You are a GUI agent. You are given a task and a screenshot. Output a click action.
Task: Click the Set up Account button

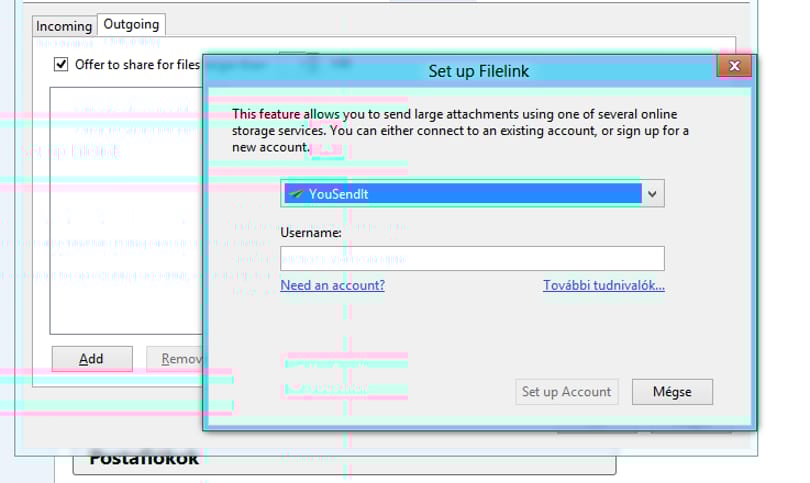(567, 392)
